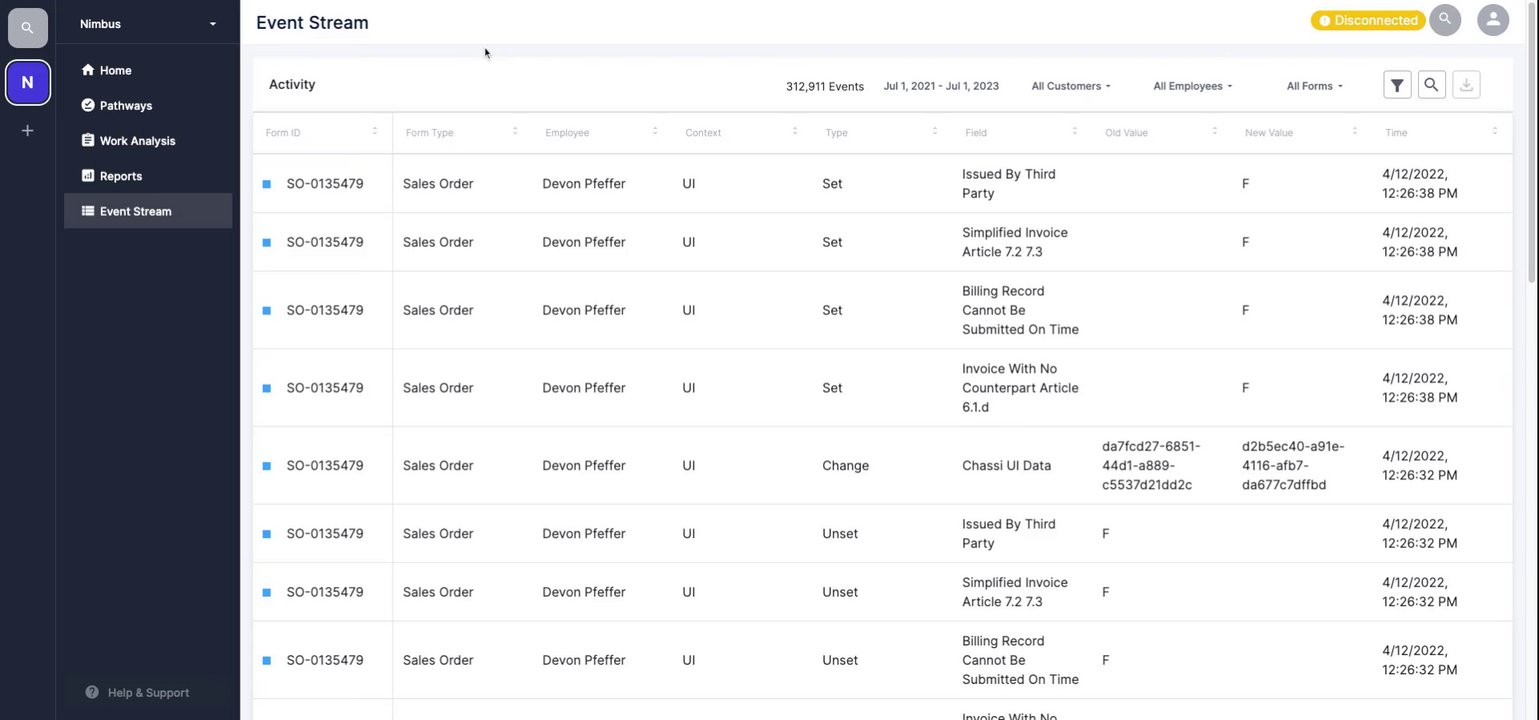Click the top header search icon
The height and width of the screenshot is (720, 1539).
pos(1445,20)
